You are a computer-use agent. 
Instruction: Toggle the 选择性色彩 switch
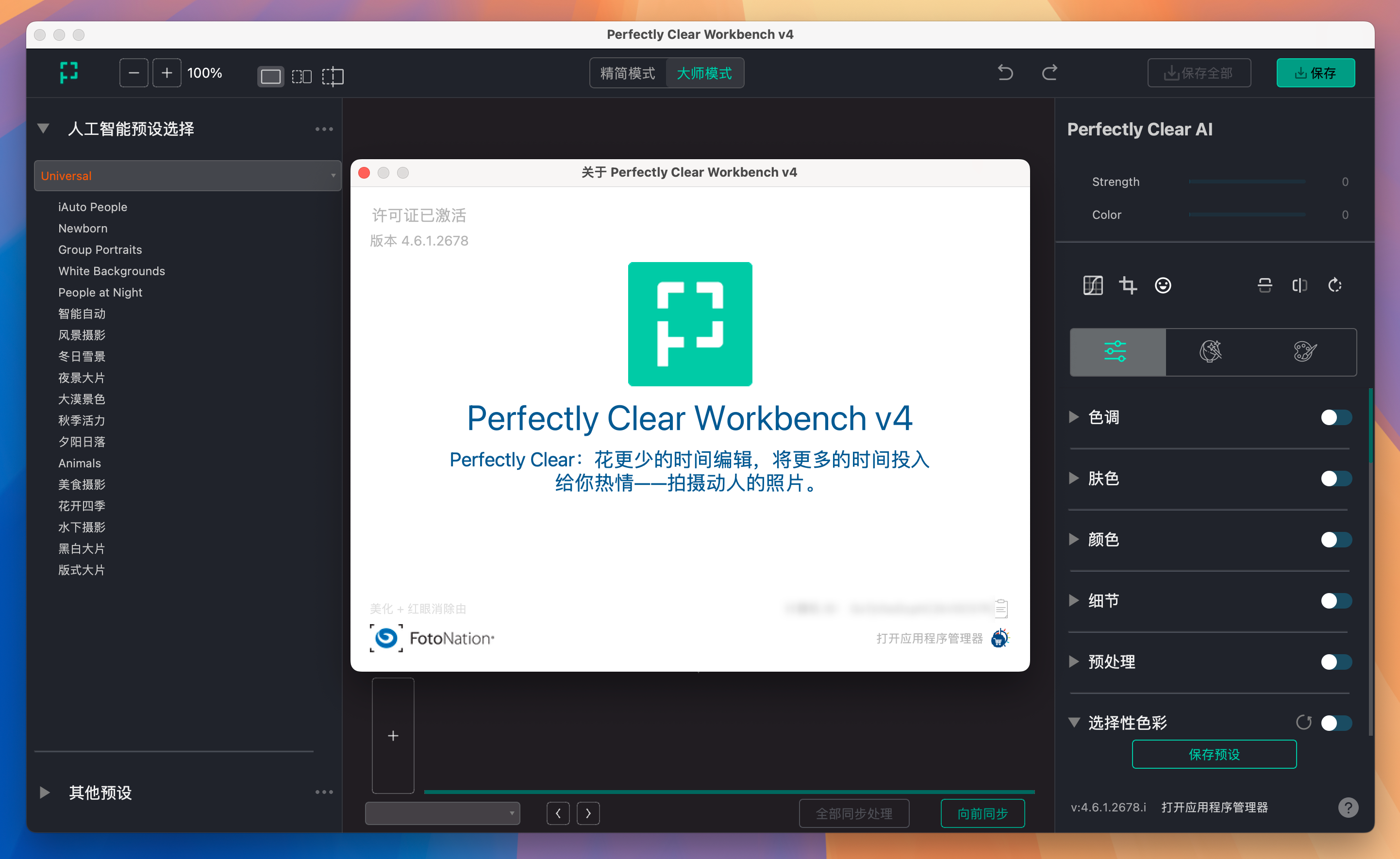(1336, 723)
